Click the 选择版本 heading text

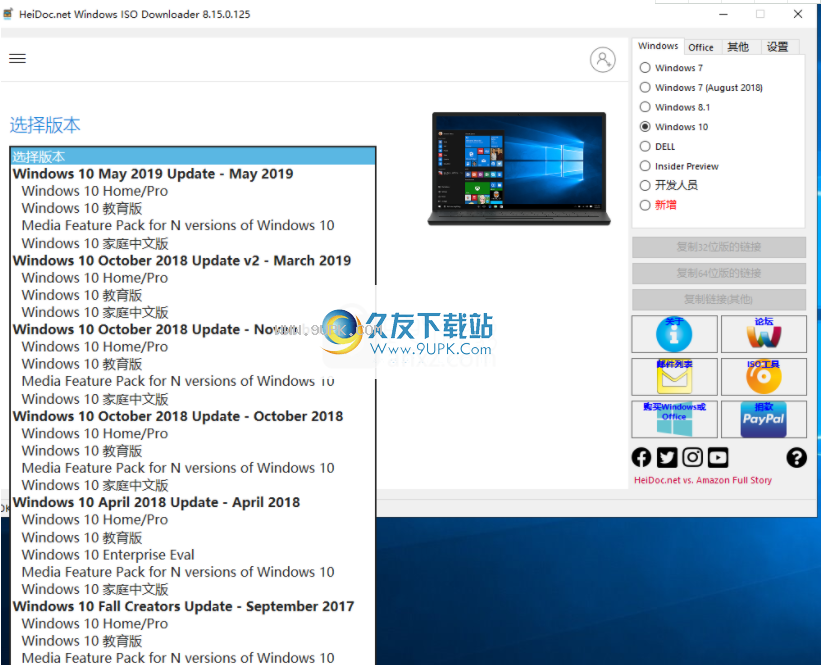coord(45,125)
